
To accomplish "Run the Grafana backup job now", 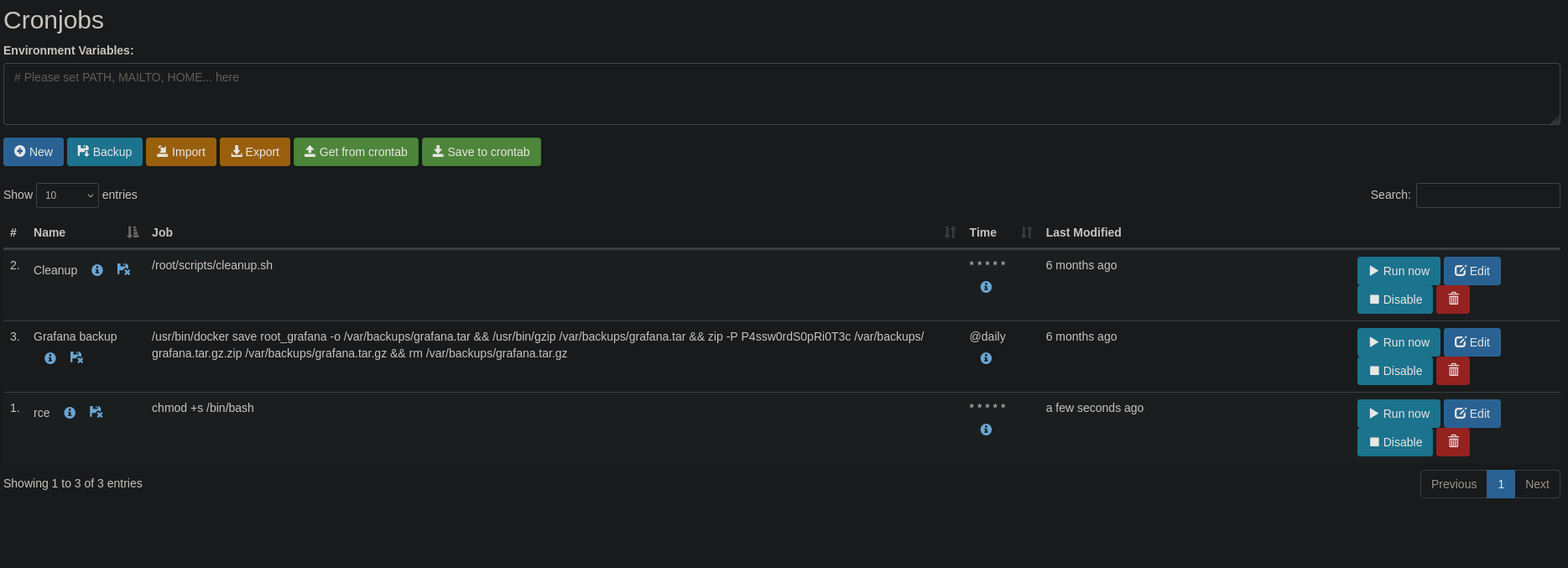I will pyautogui.click(x=1398, y=342).
